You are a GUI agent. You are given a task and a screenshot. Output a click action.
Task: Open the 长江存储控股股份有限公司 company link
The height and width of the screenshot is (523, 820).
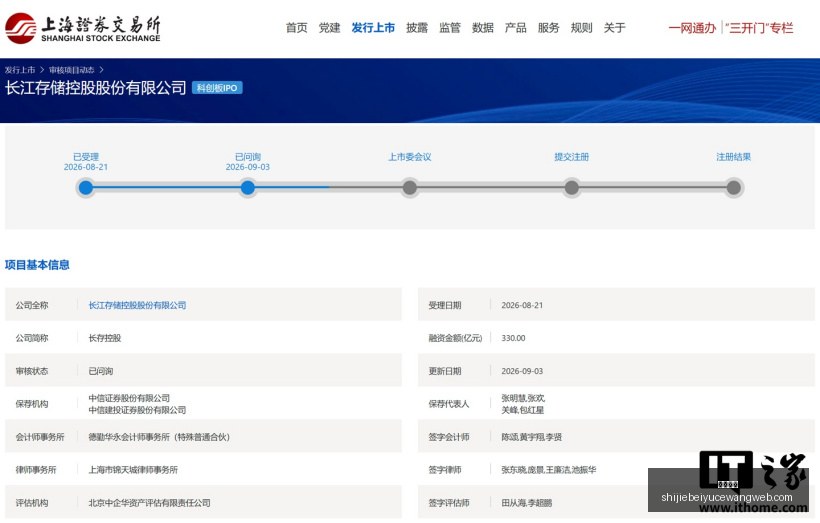point(138,305)
